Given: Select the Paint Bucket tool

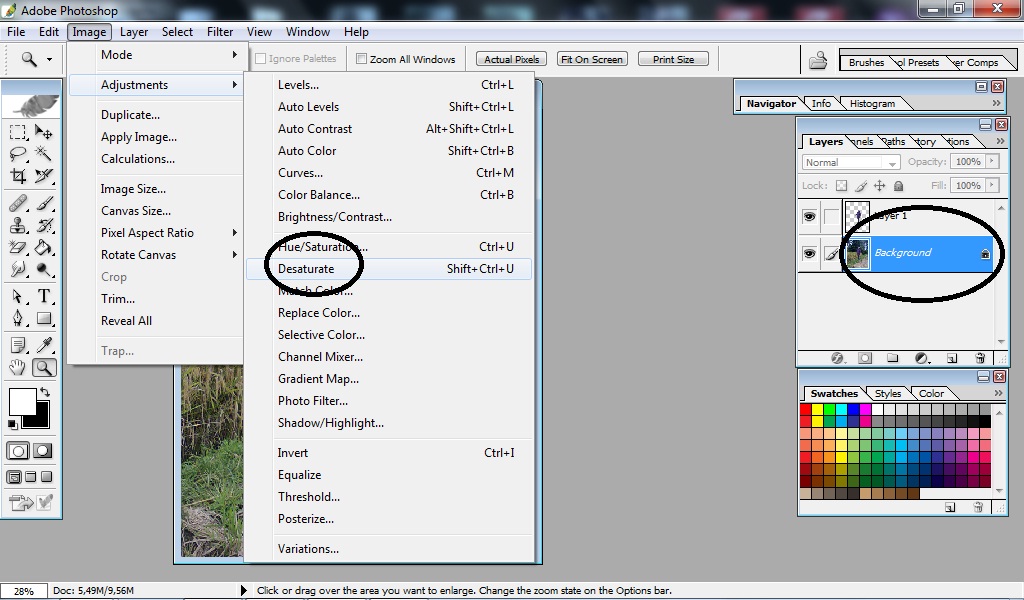Looking at the screenshot, I should (44, 247).
